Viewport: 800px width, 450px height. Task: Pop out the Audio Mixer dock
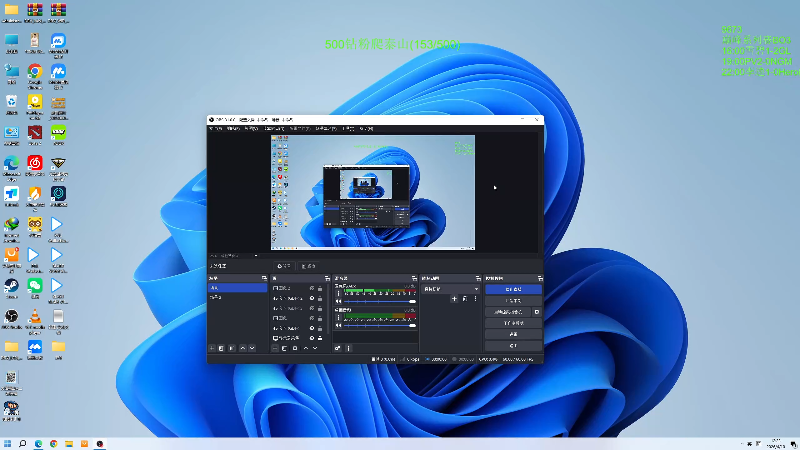click(414, 278)
